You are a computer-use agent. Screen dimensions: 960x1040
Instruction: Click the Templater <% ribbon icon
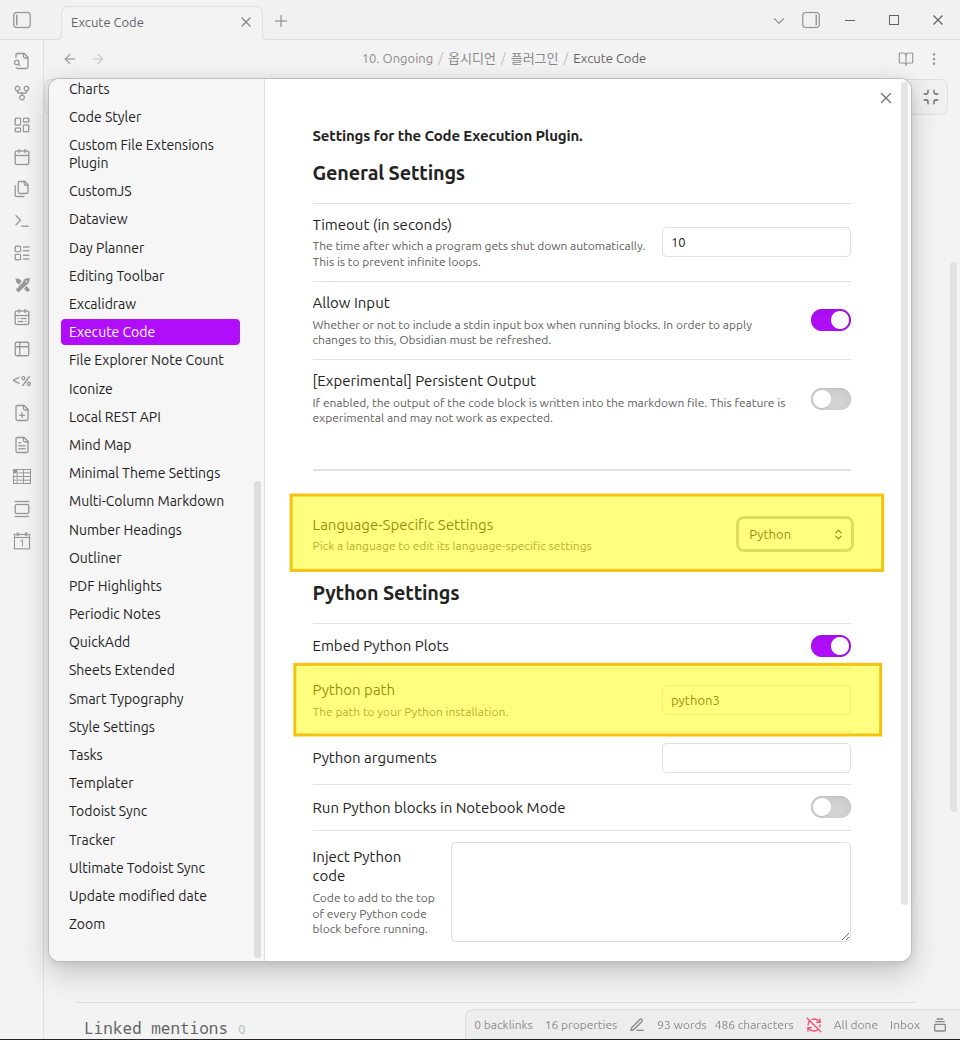pos(22,381)
